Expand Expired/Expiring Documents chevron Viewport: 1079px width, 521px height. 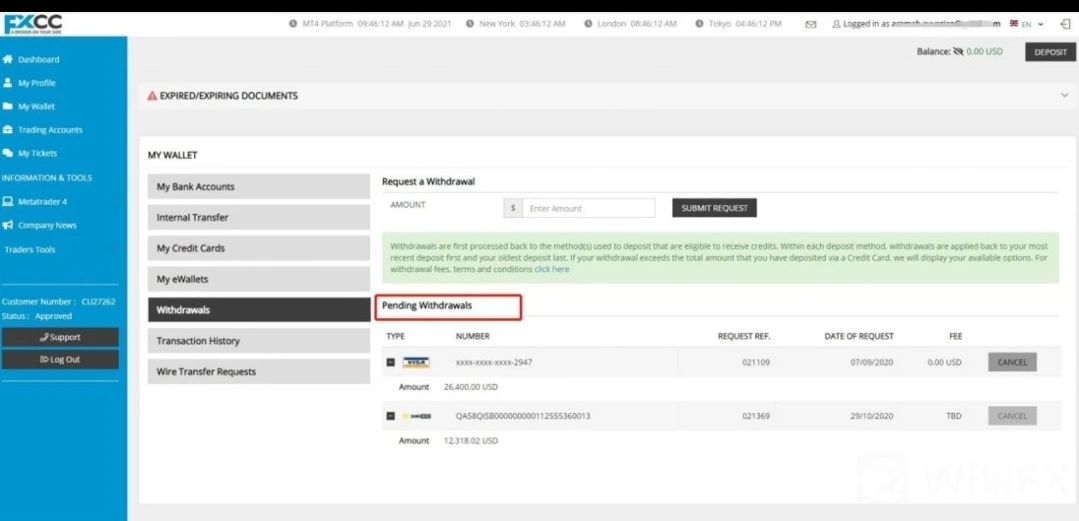(1065, 96)
